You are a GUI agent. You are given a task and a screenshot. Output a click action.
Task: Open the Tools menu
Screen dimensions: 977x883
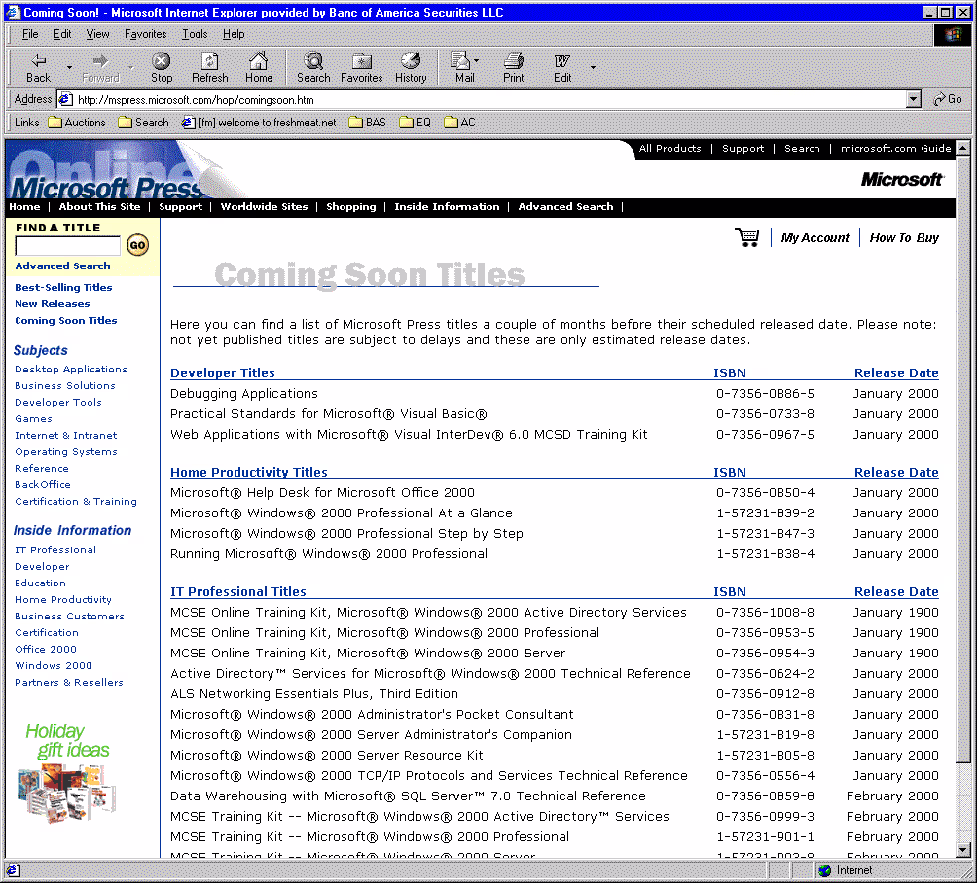194,34
